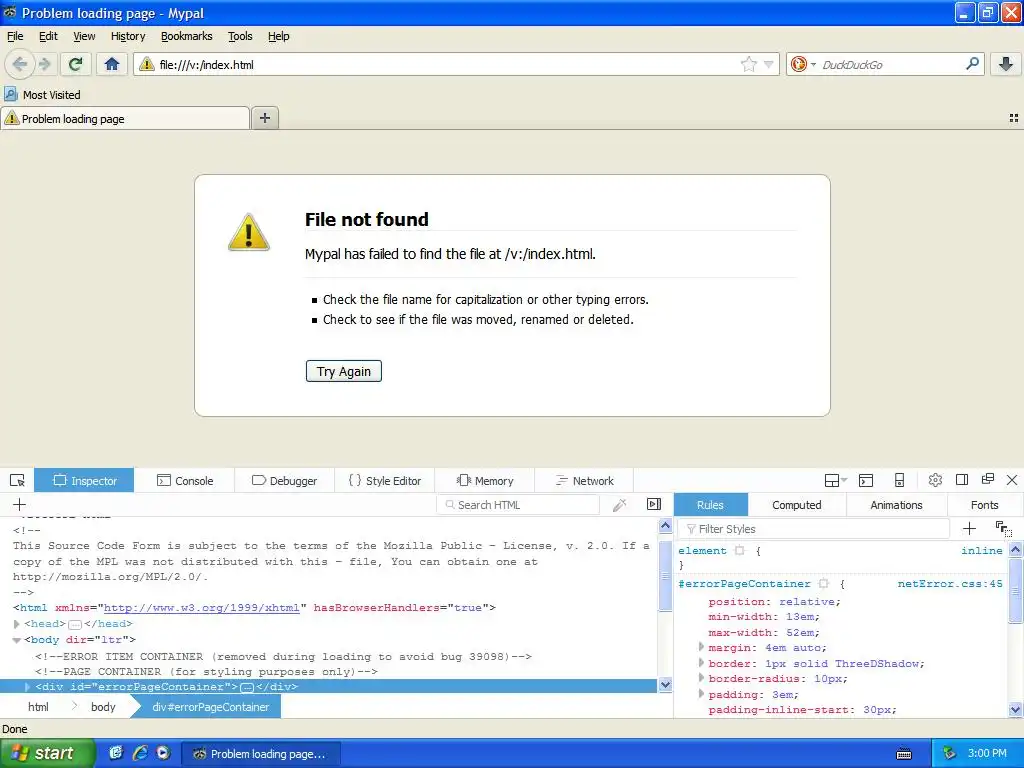The height and width of the screenshot is (768, 1024).
Task: Open the Edit menu
Action: click(48, 36)
